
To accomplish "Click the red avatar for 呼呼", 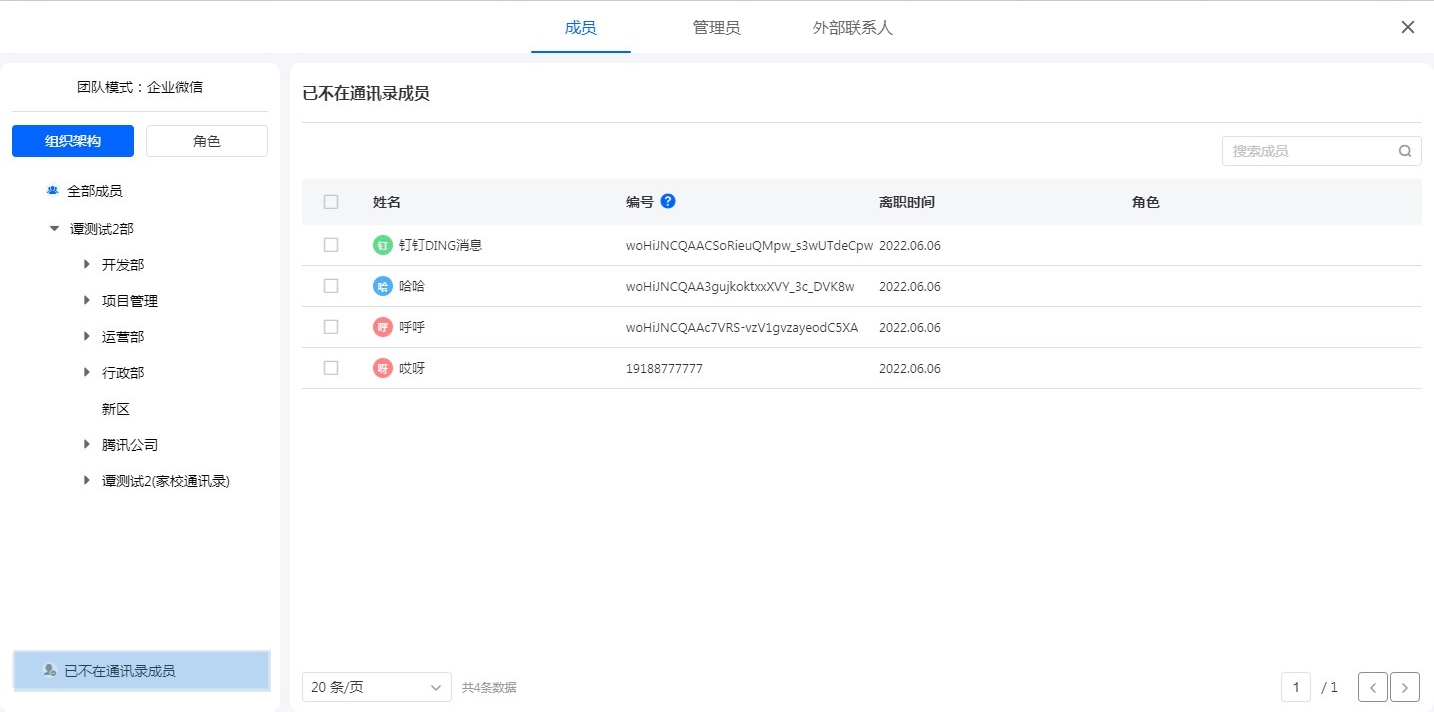I will [382, 327].
